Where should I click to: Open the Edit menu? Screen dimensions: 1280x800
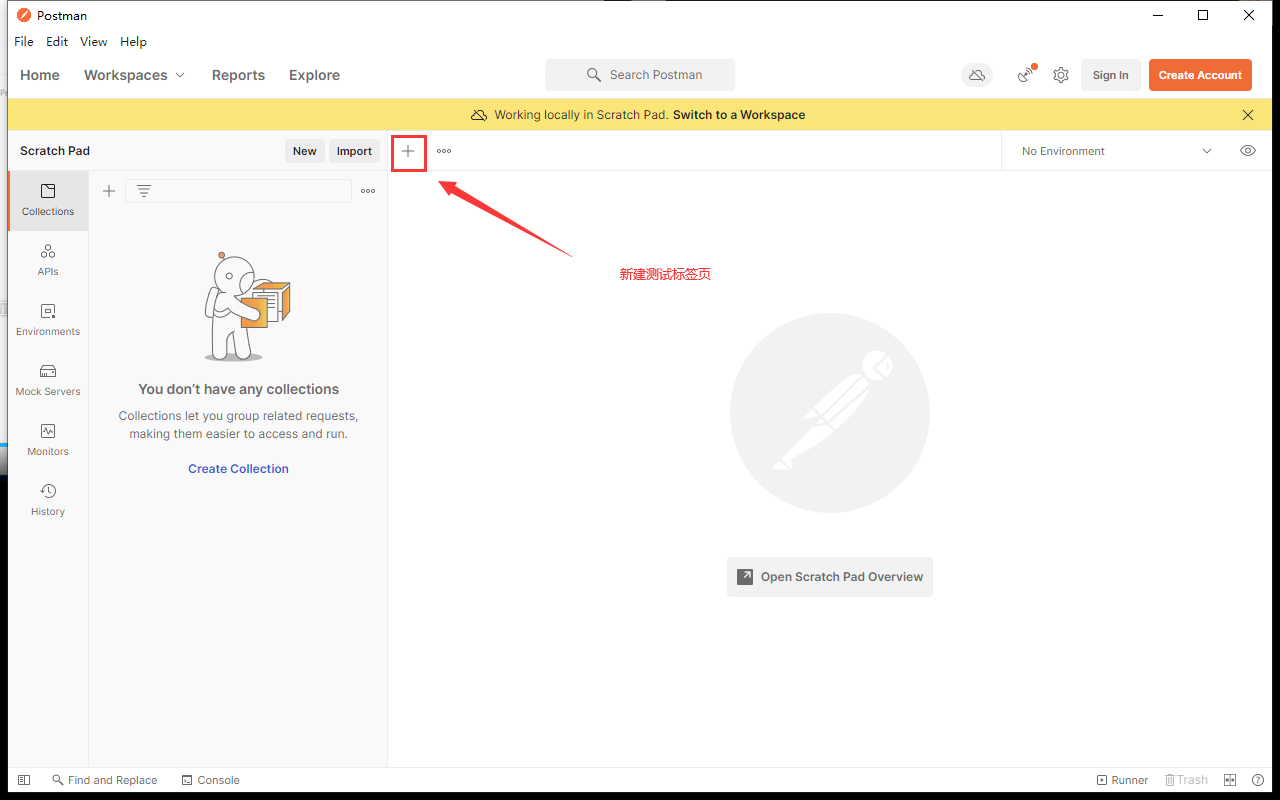click(x=57, y=42)
